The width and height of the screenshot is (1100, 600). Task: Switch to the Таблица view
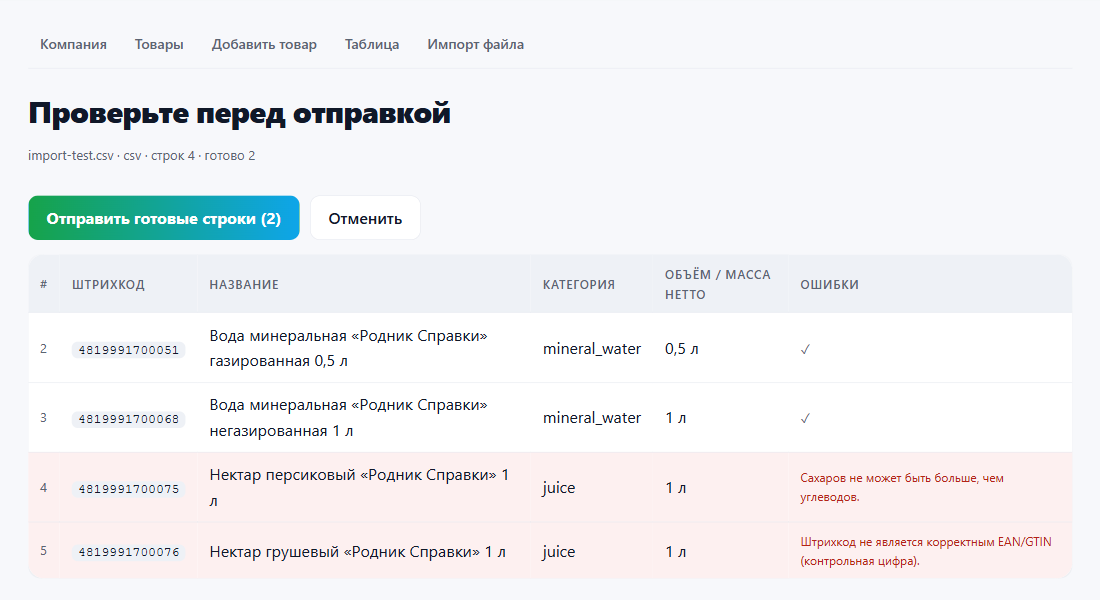[372, 44]
